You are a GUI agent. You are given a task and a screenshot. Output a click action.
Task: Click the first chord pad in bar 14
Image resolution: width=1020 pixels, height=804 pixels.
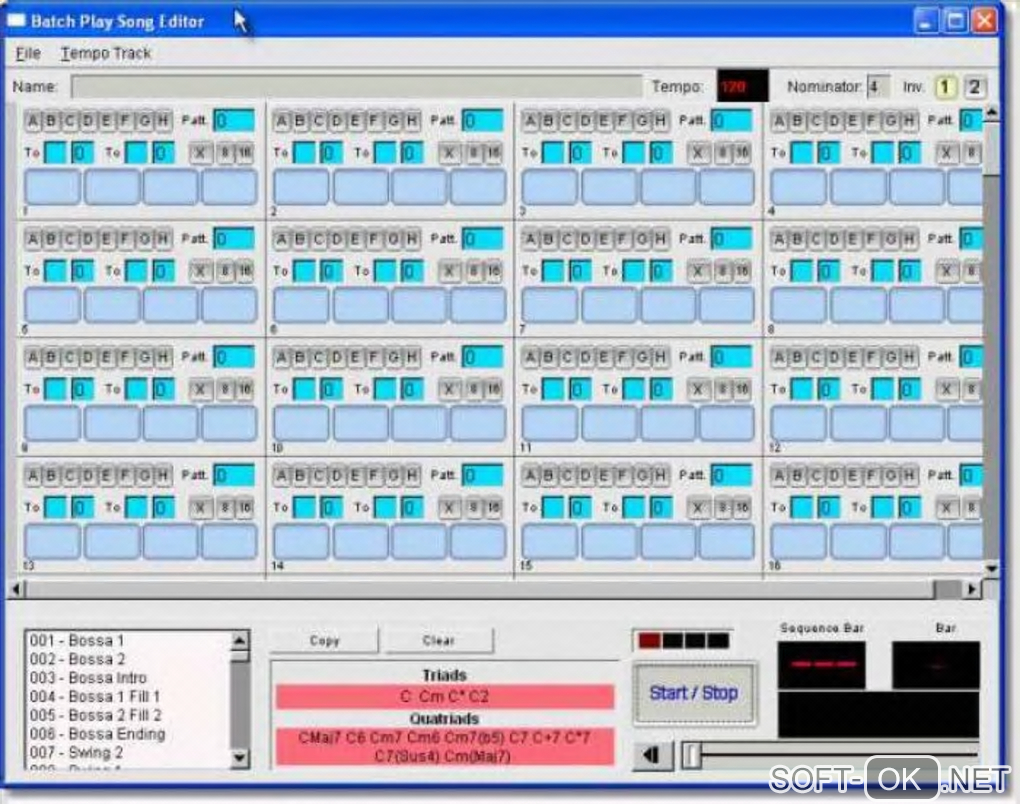pos(301,542)
